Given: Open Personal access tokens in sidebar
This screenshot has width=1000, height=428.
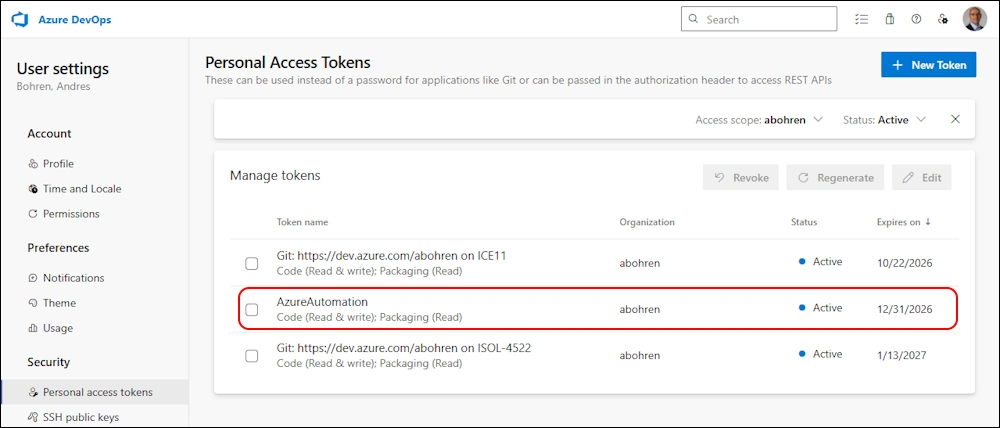Looking at the screenshot, I should tap(97, 392).
